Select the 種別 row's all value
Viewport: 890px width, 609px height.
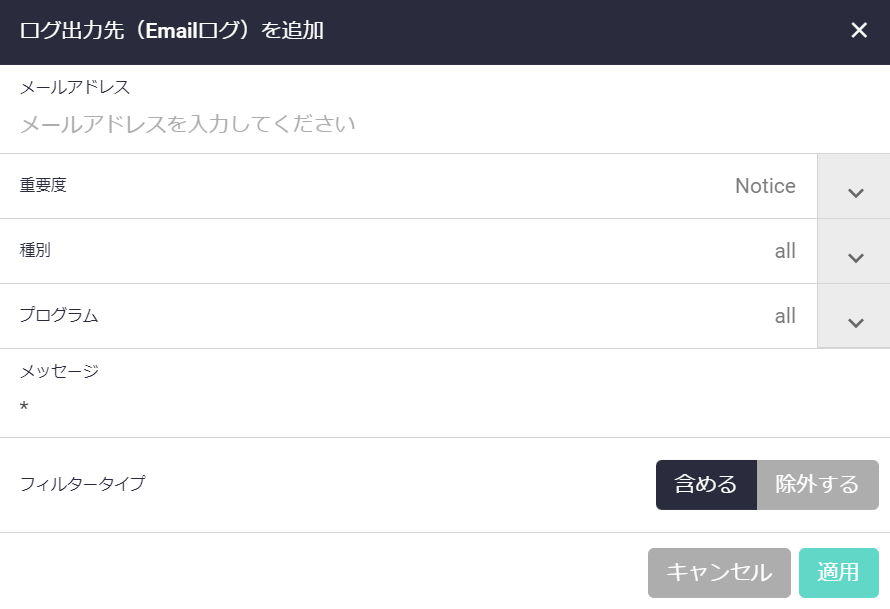[785, 251]
